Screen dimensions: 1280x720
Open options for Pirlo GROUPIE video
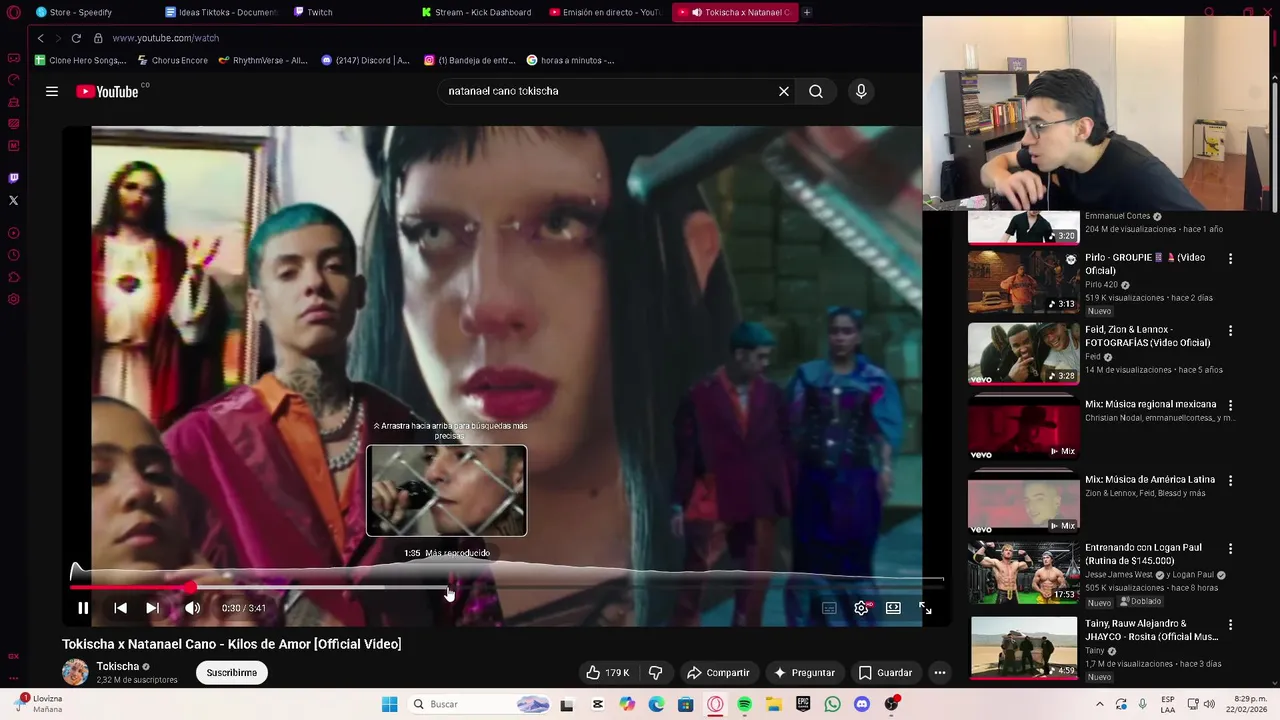(1230, 259)
